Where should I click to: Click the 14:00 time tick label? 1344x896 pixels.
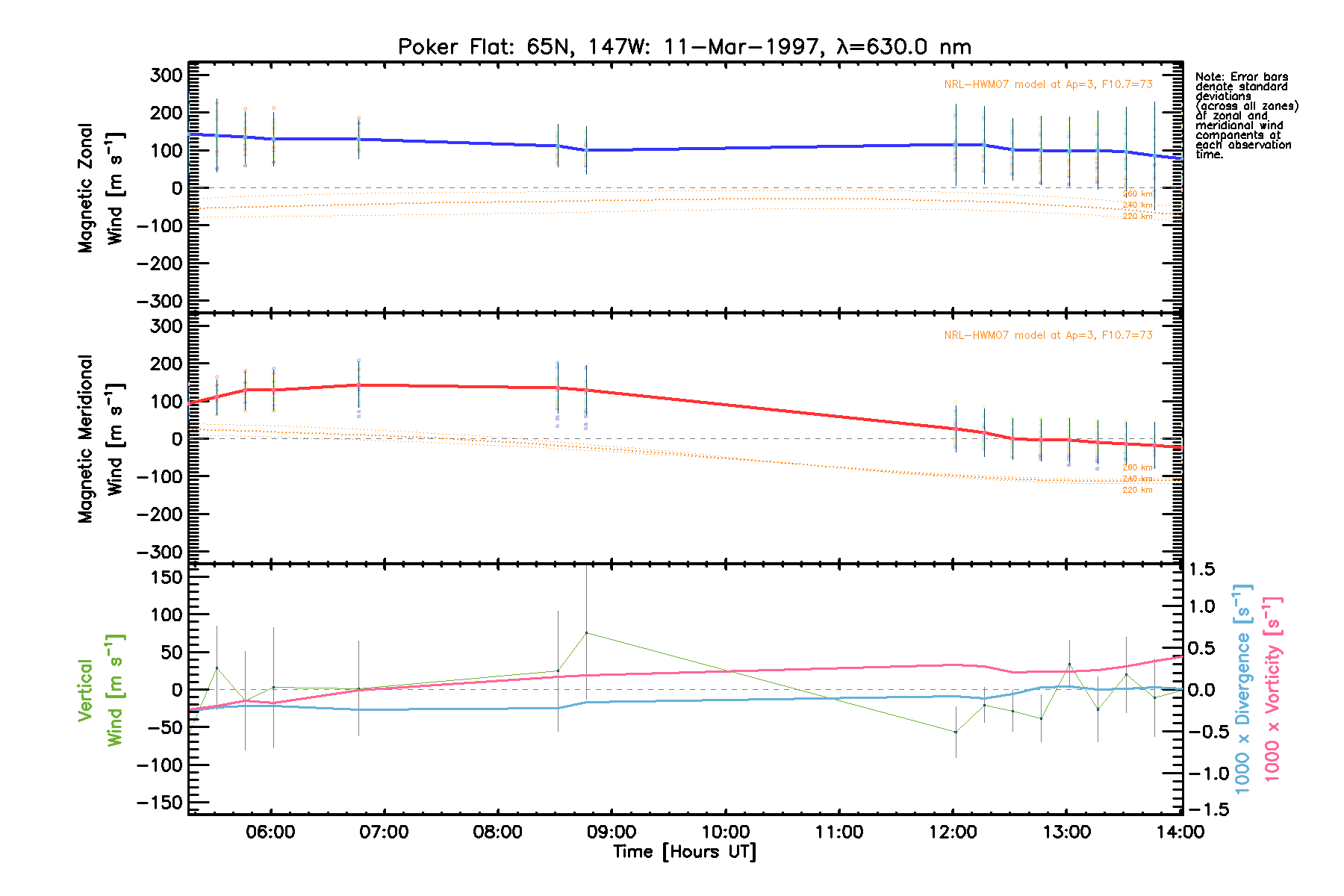tap(1180, 832)
